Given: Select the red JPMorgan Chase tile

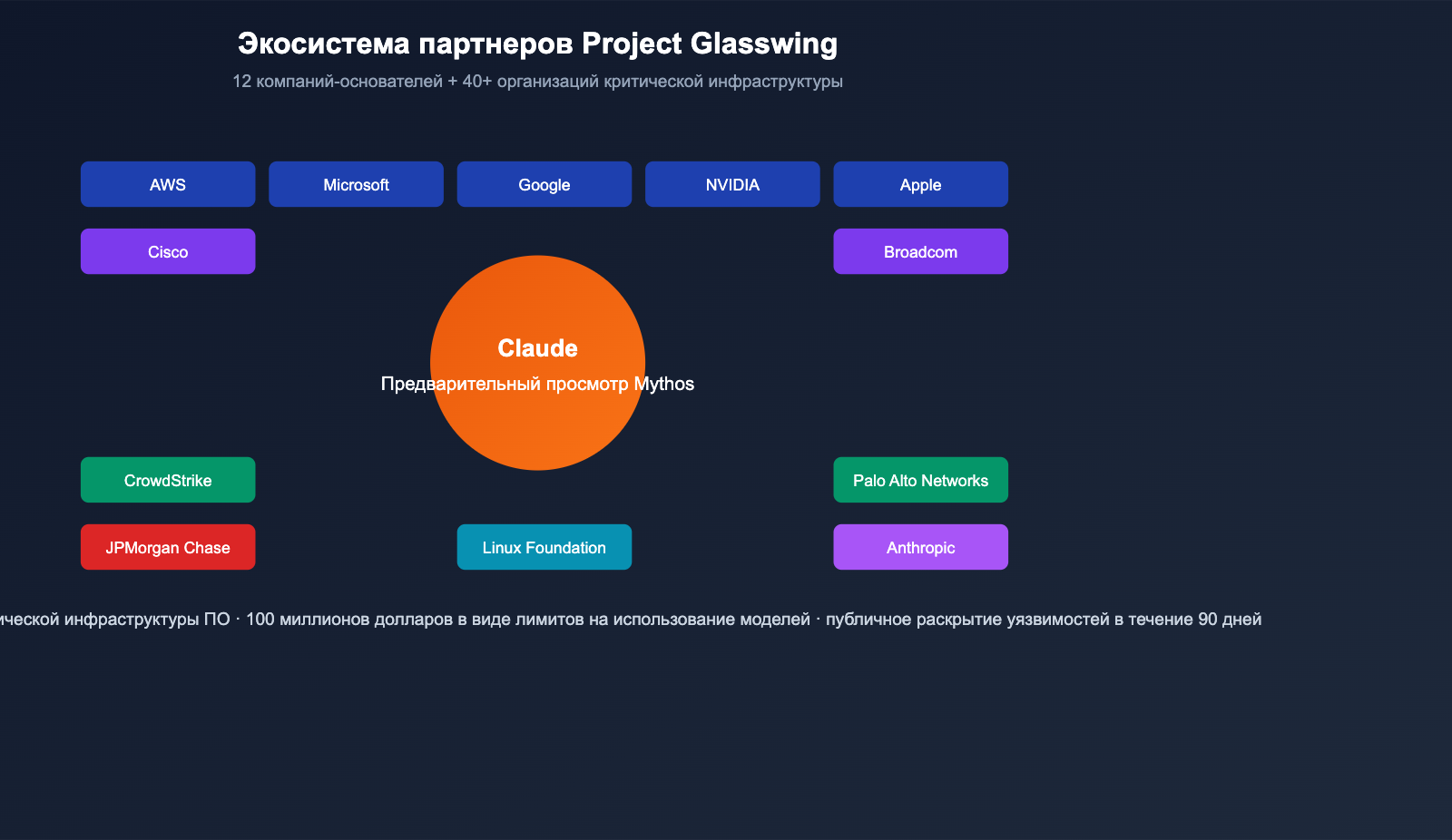Looking at the screenshot, I should click(x=167, y=547).
